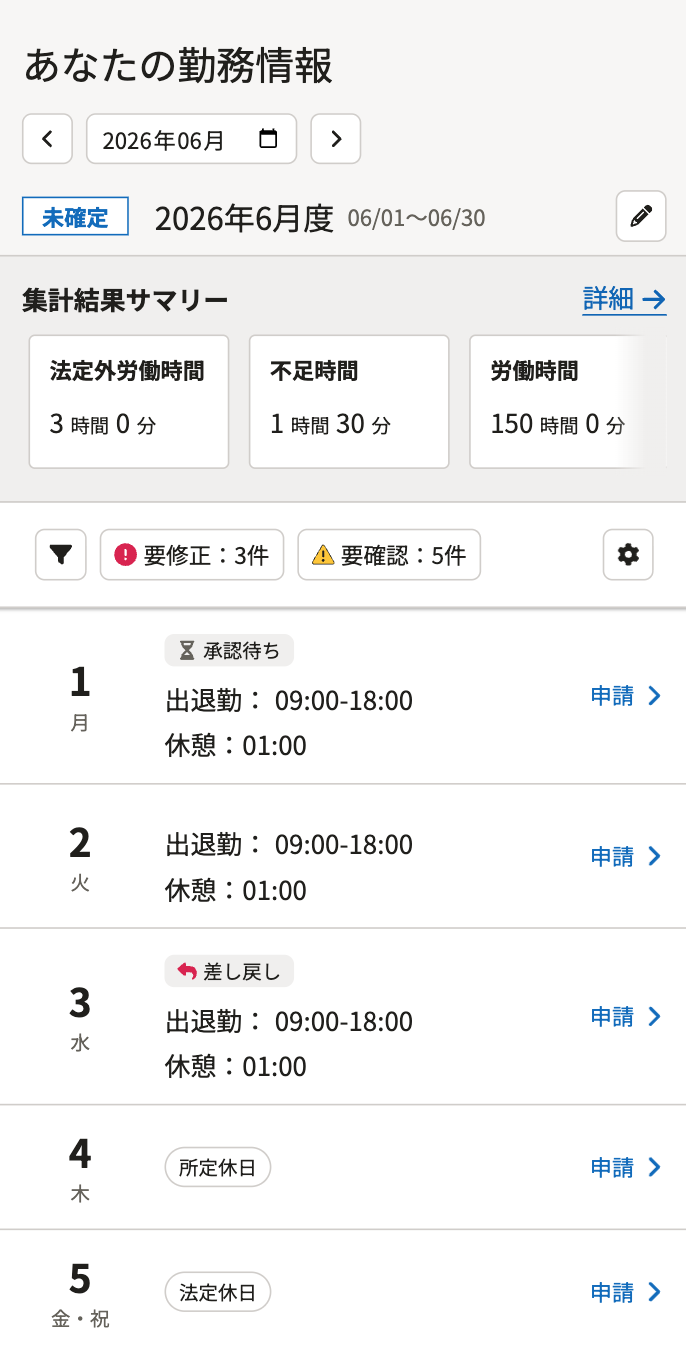This screenshot has height=1350, width=686.
Task: Expand 申請 chevron for day 4 Thursday
Action: tap(655, 1167)
